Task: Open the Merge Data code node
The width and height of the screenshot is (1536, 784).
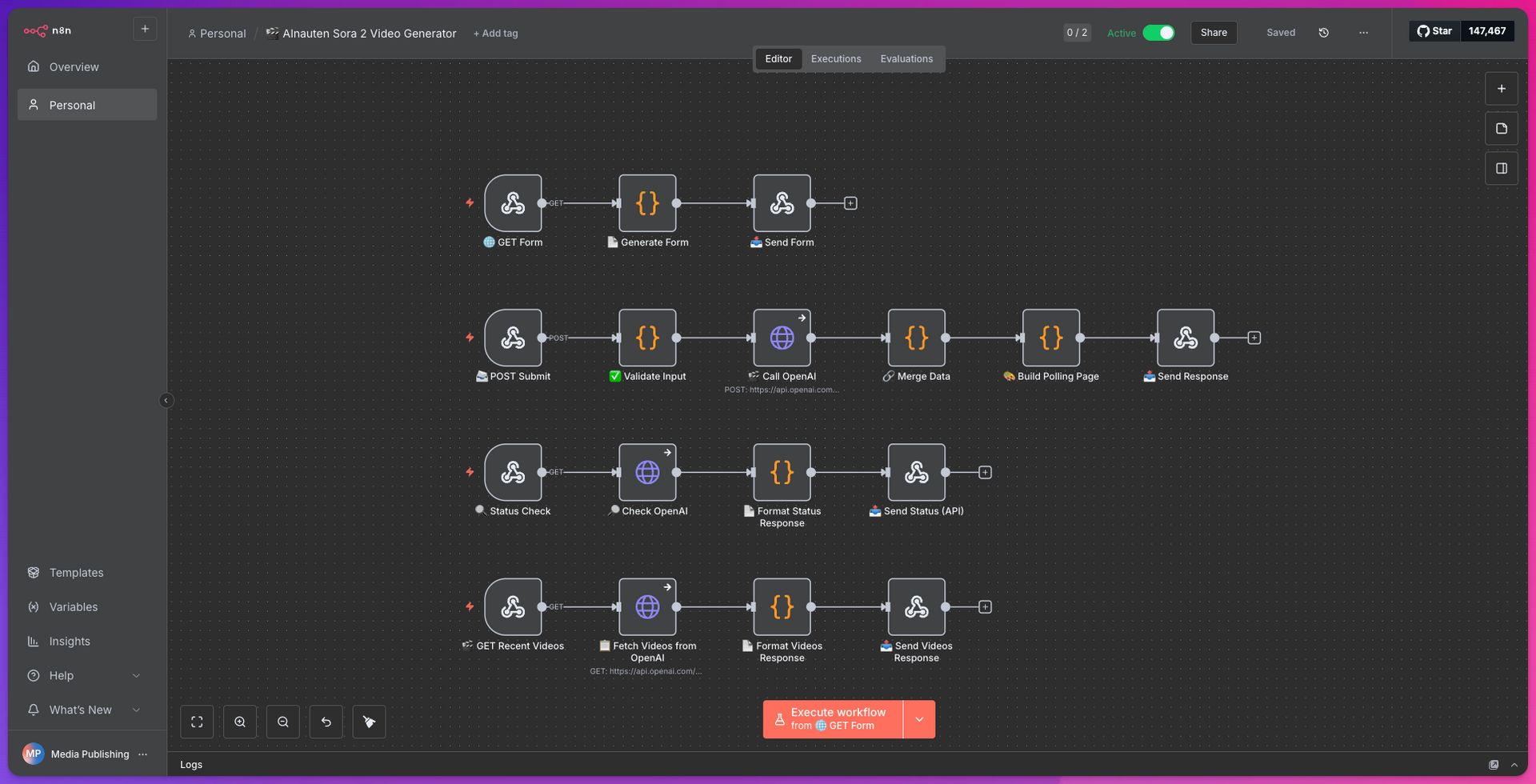Action: click(916, 338)
